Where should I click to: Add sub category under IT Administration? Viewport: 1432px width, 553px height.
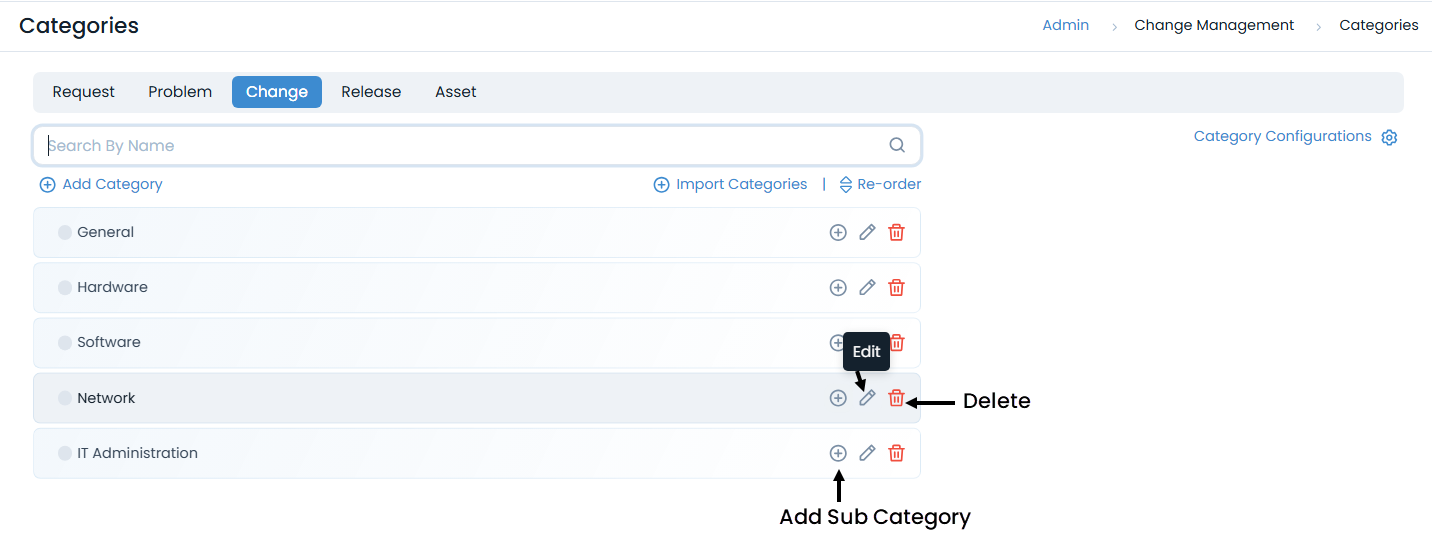(838, 453)
